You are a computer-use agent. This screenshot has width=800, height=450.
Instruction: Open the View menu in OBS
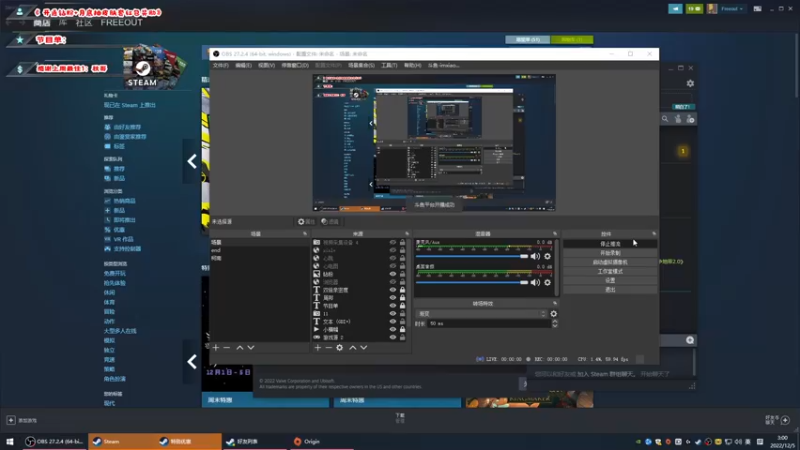pos(266,65)
